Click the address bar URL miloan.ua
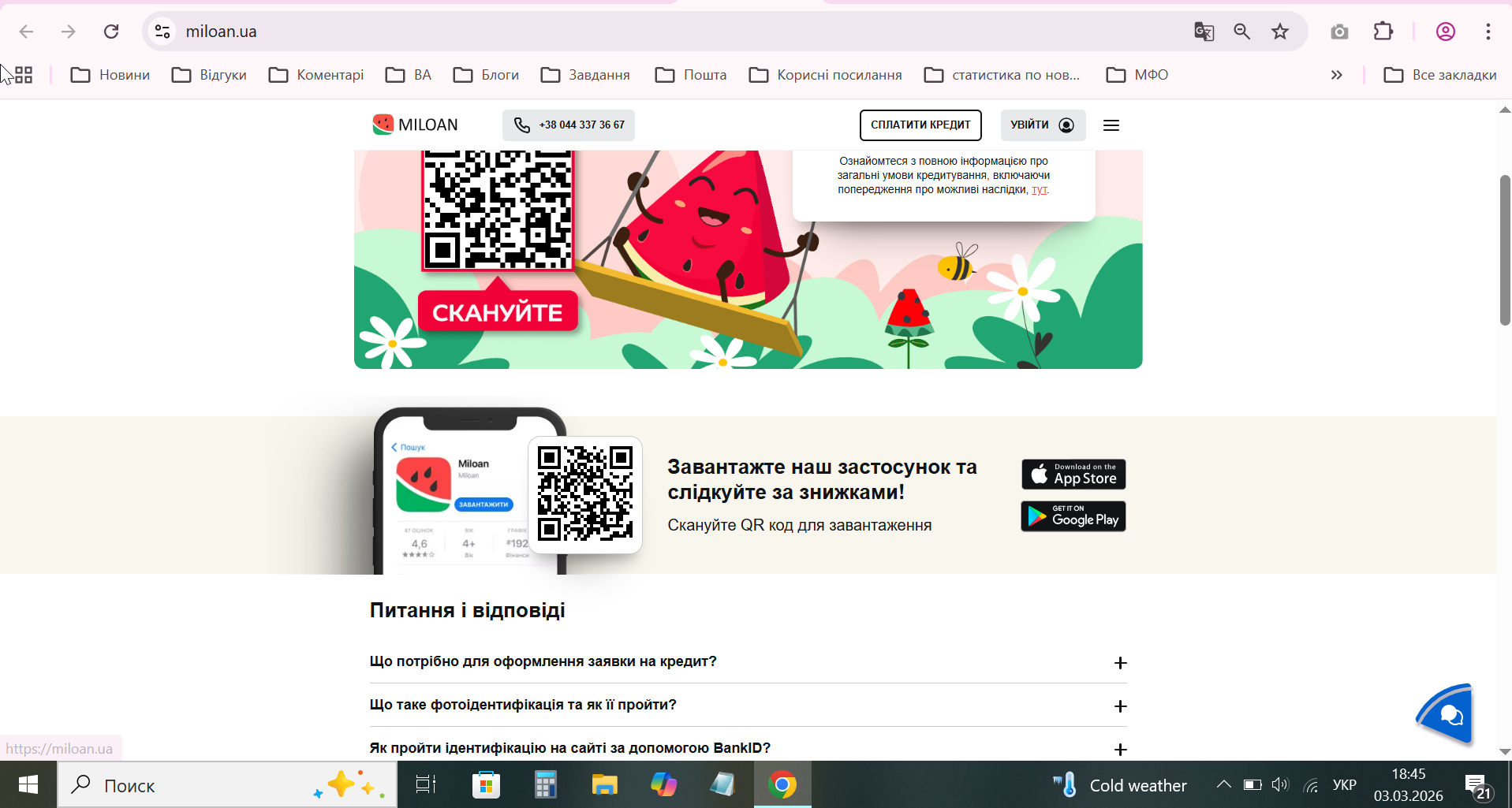This screenshot has width=1512, height=808. tap(221, 32)
